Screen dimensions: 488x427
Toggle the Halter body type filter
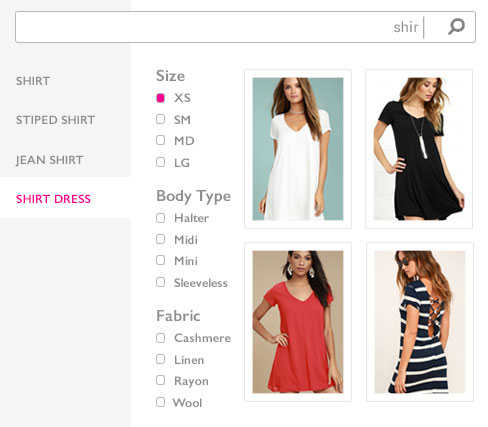(x=160, y=218)
